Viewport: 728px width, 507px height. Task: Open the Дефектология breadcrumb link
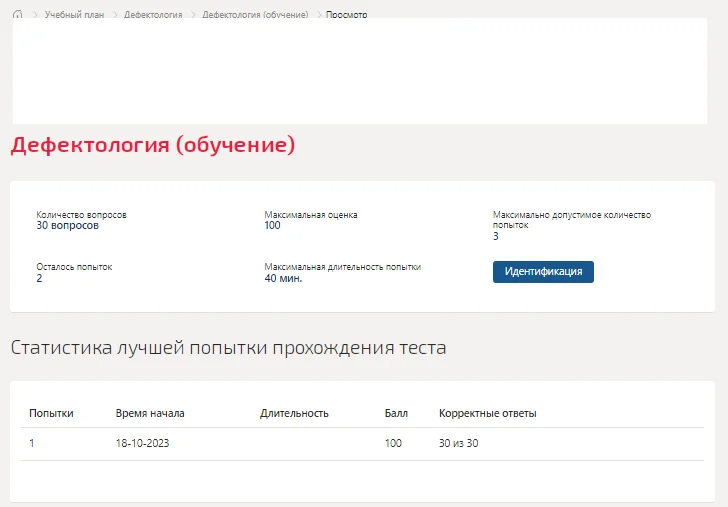point(153,14)
